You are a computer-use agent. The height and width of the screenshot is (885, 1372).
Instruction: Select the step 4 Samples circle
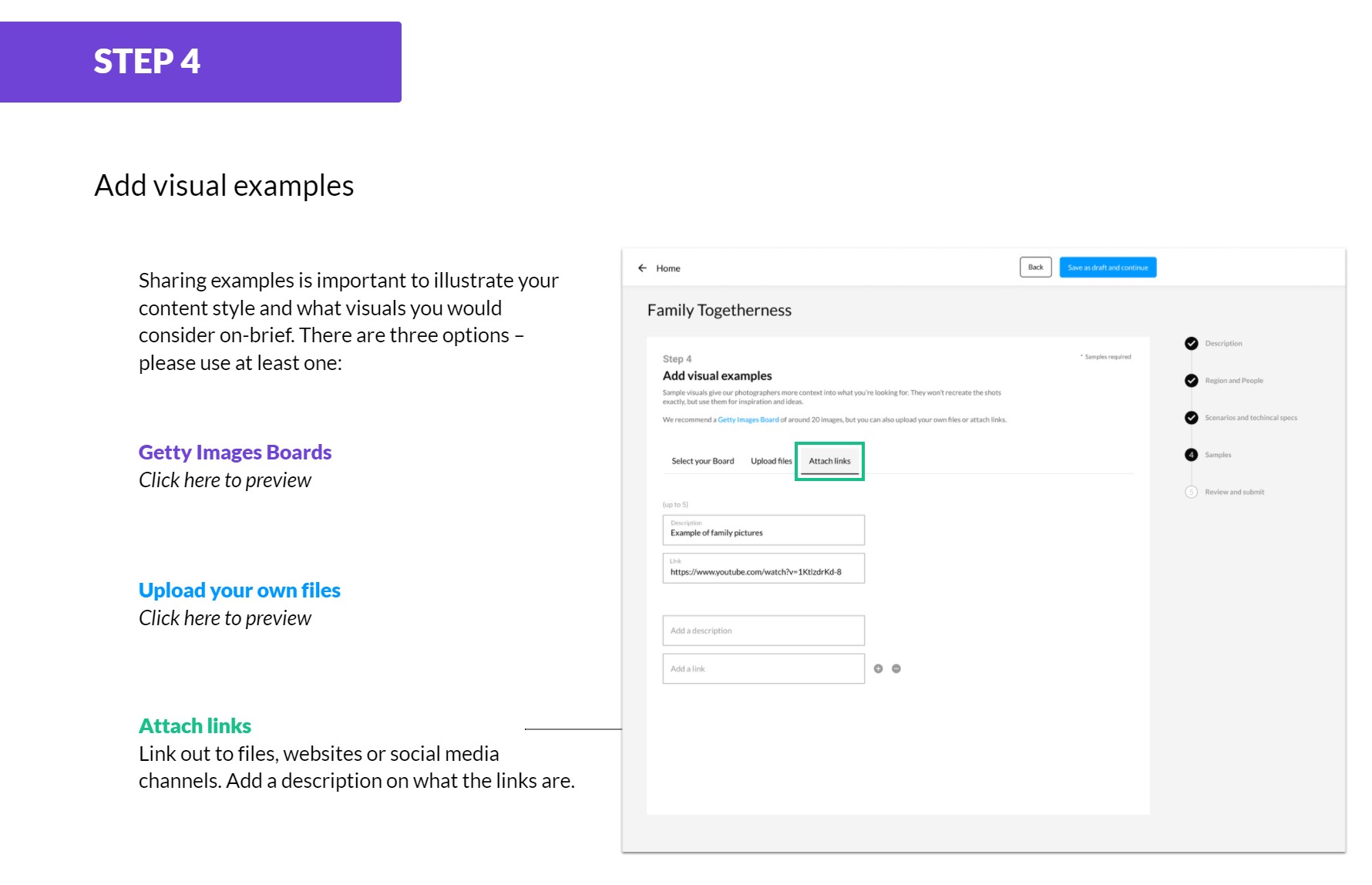(x=1192, y=455)
